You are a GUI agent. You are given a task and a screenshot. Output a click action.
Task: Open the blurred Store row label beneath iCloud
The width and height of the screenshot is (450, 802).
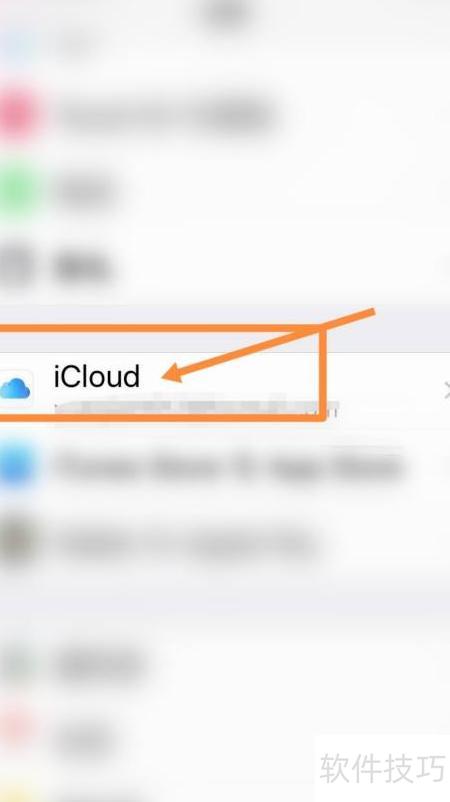(229, 466)
